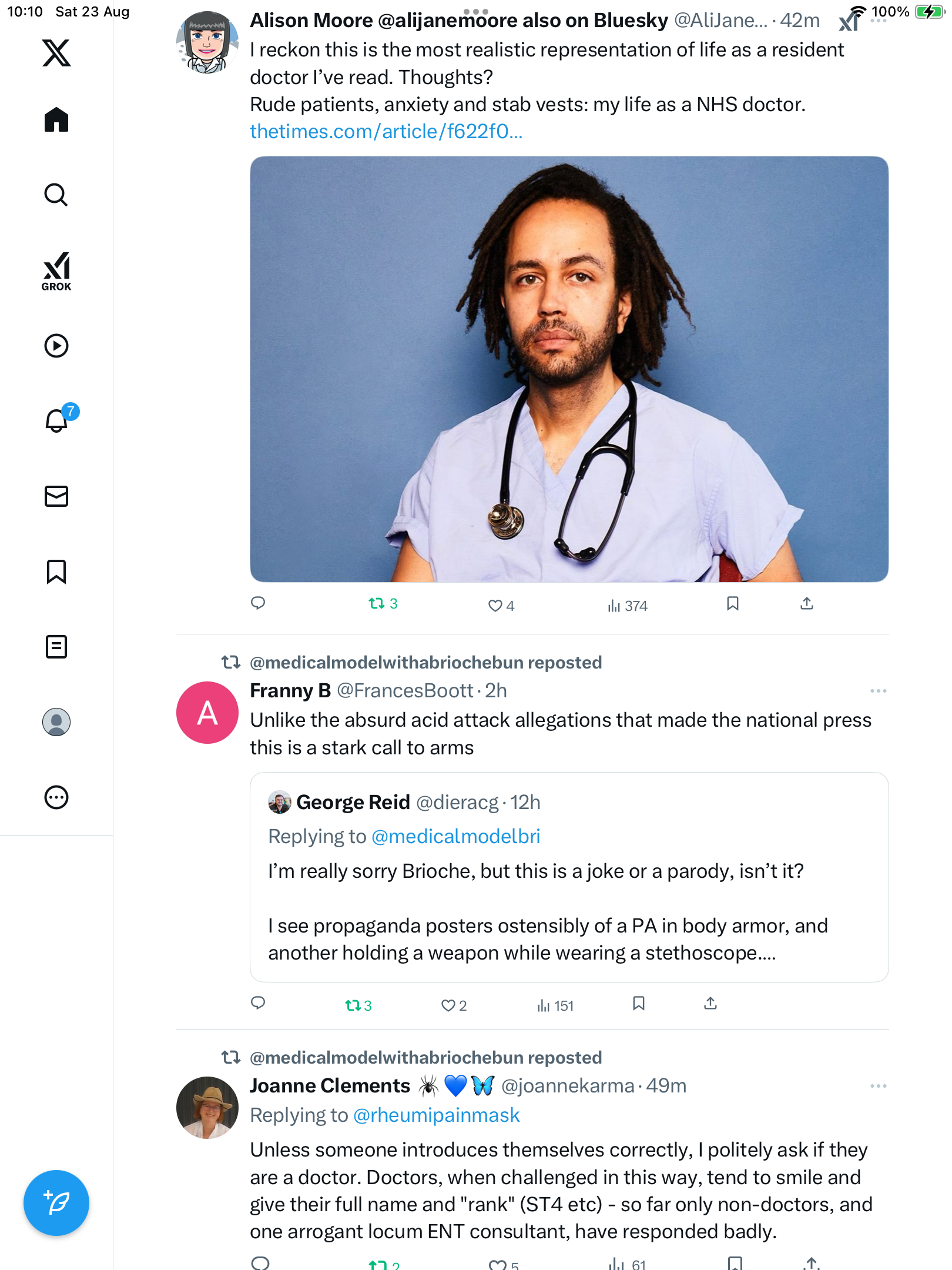The width and height of the screenshot is (952, 1270).
Task: Open the doctor photo in Alison's post
Action: click(x=569, y=369)
